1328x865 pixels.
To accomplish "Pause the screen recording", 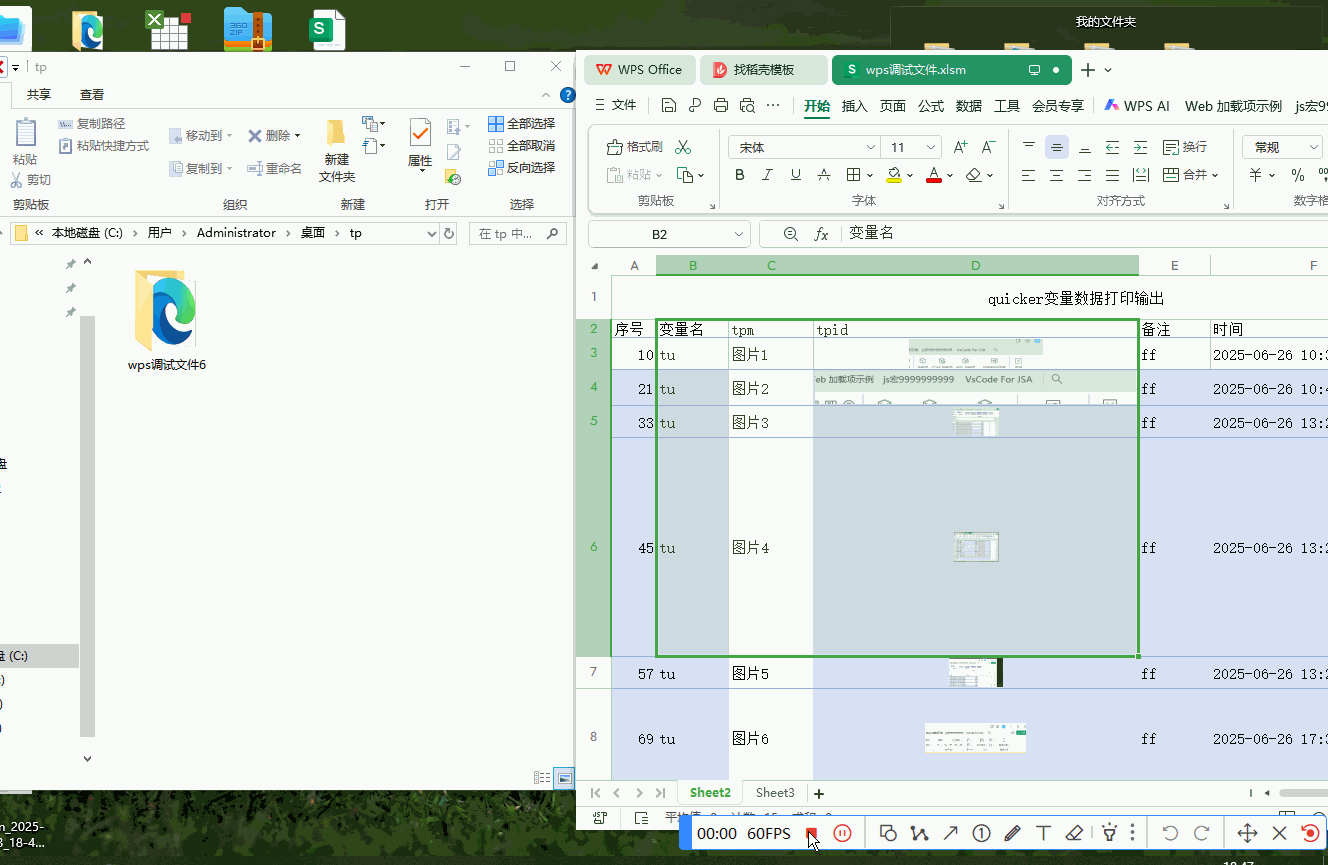I will click(x=843, y=833).
